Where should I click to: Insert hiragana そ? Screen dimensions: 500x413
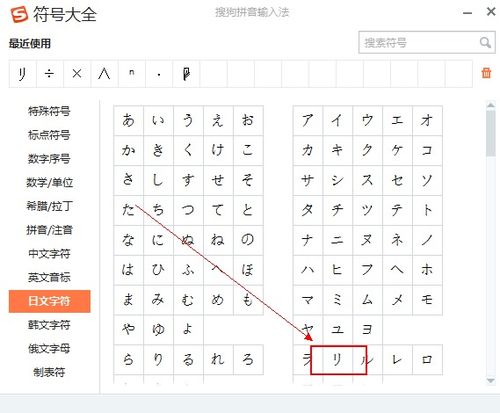click(248, 180)
